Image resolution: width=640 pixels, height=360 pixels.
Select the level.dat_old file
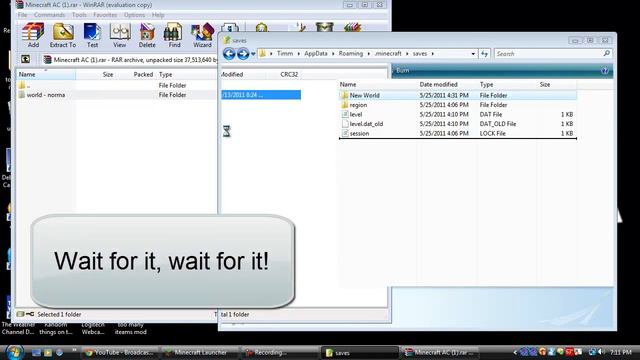tap(458, 124)
